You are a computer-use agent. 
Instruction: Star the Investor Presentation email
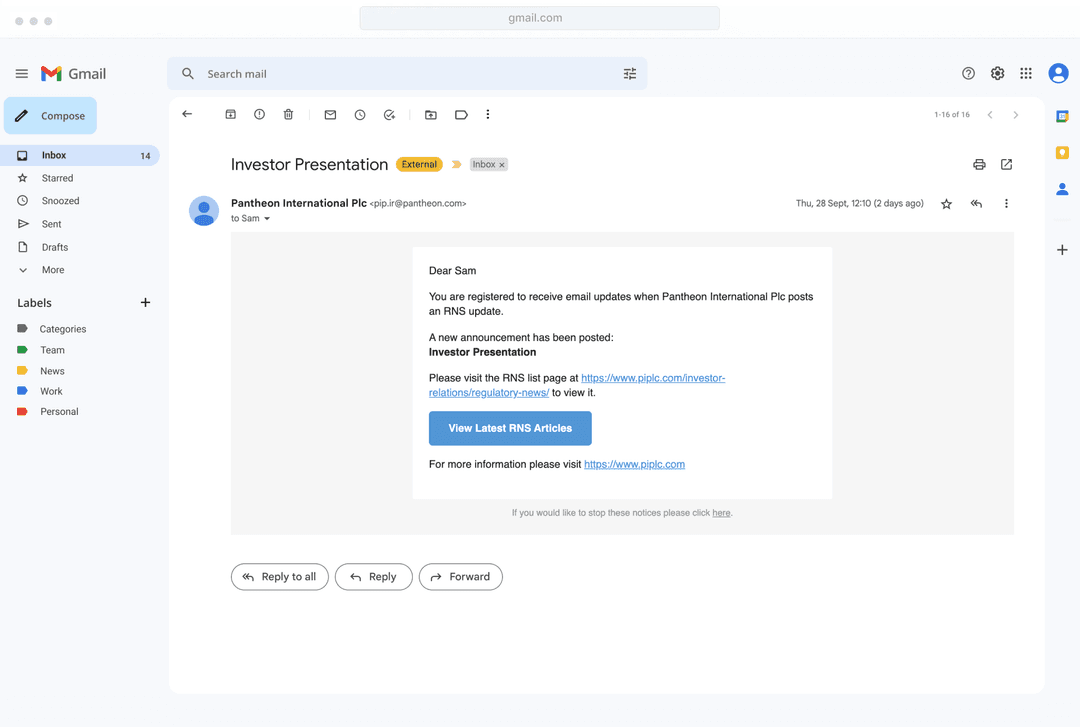pos(946,204)
